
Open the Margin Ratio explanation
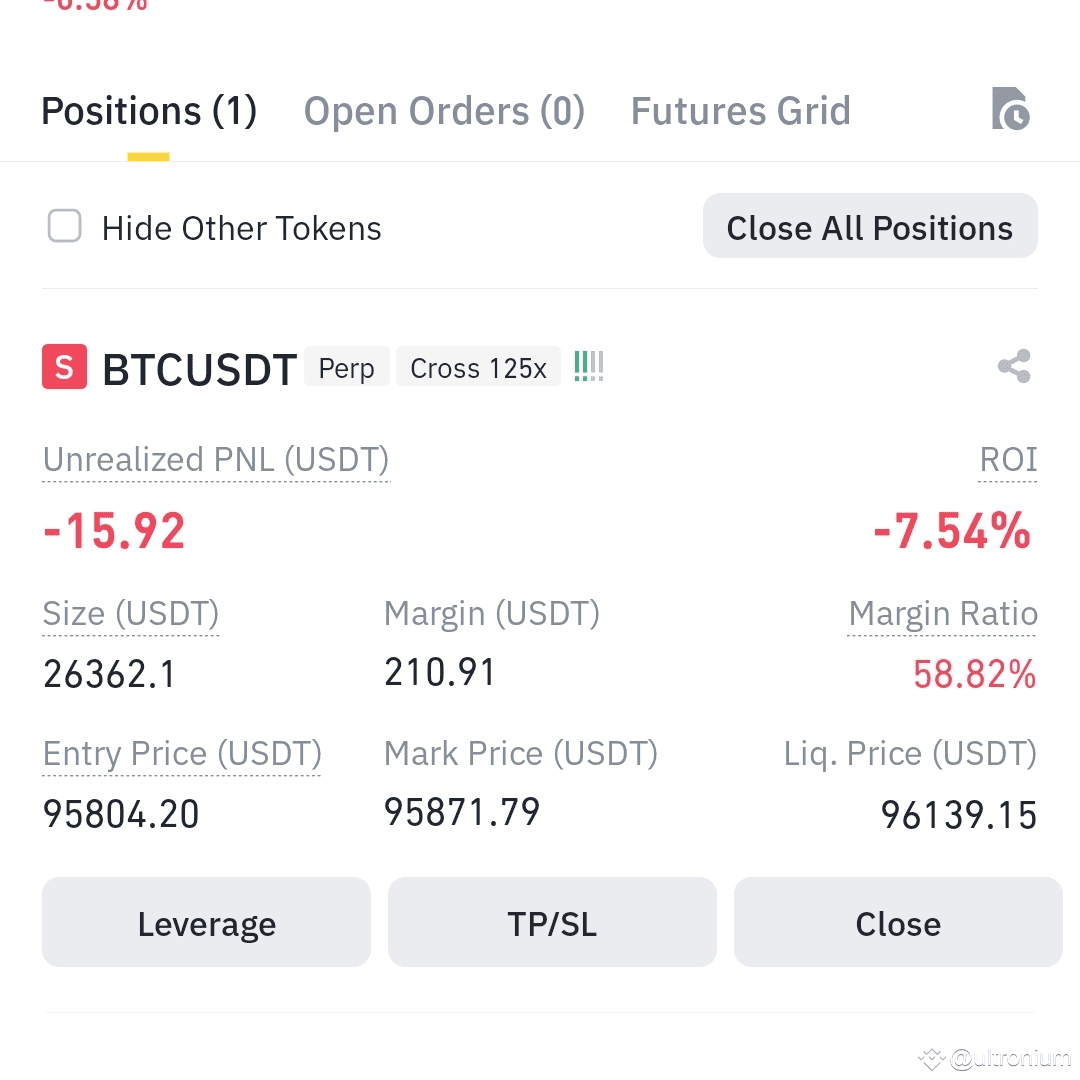click(942, 613)
